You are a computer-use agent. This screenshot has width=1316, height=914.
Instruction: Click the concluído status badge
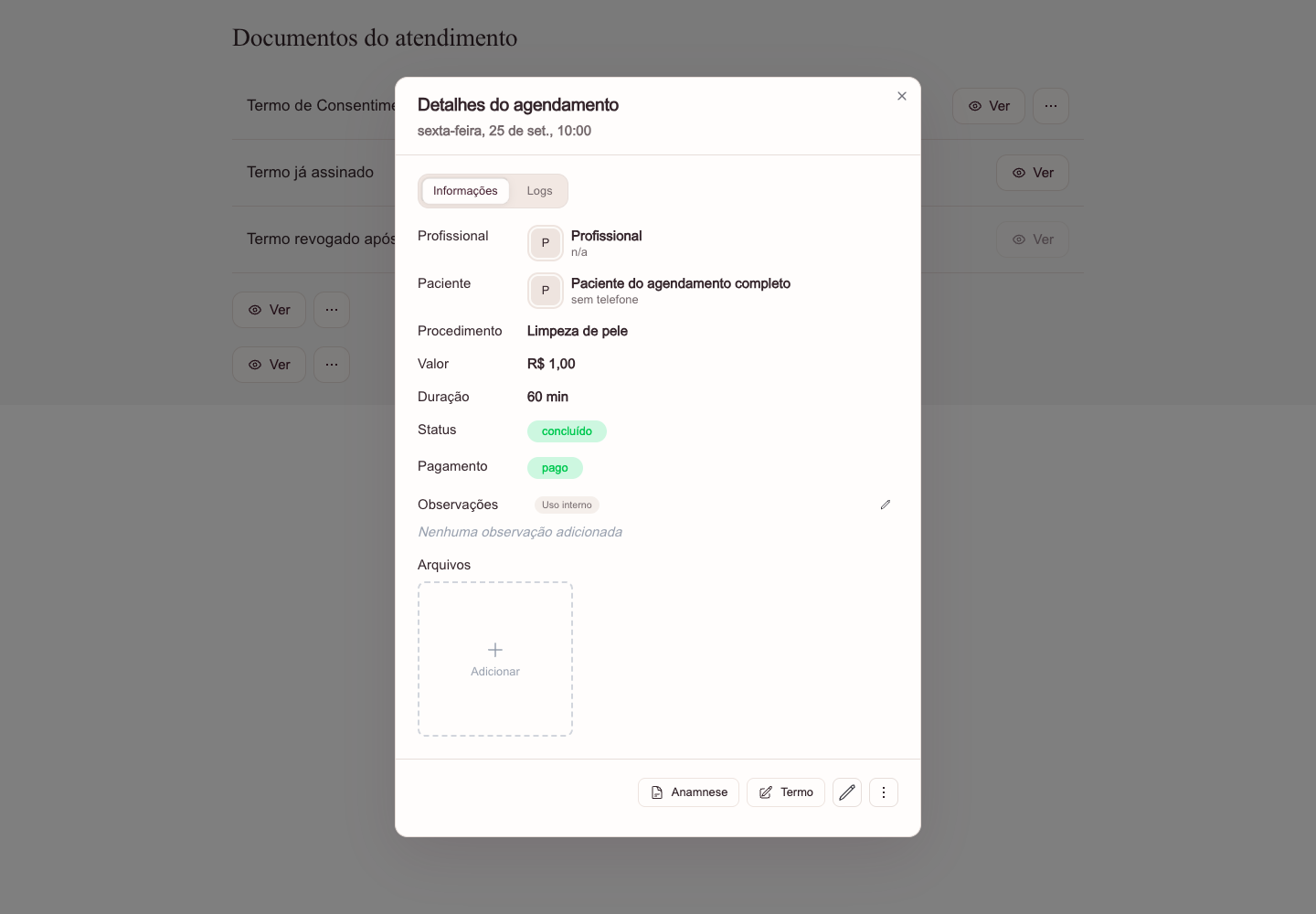(567, 431)
